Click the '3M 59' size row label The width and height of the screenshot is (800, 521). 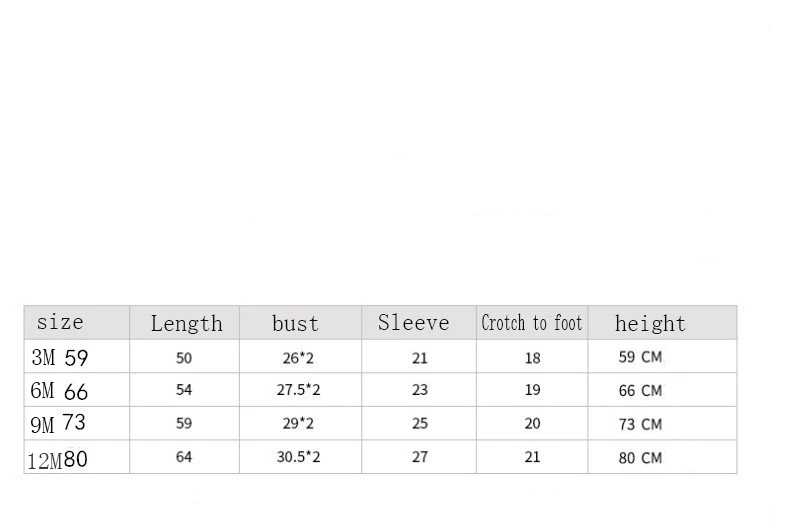click(60, 357)
